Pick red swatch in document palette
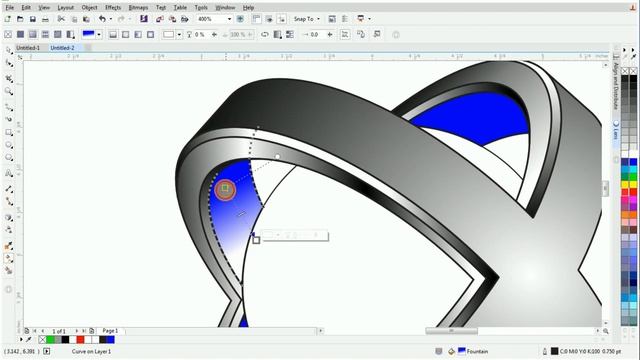 click(x=80, y=339)
